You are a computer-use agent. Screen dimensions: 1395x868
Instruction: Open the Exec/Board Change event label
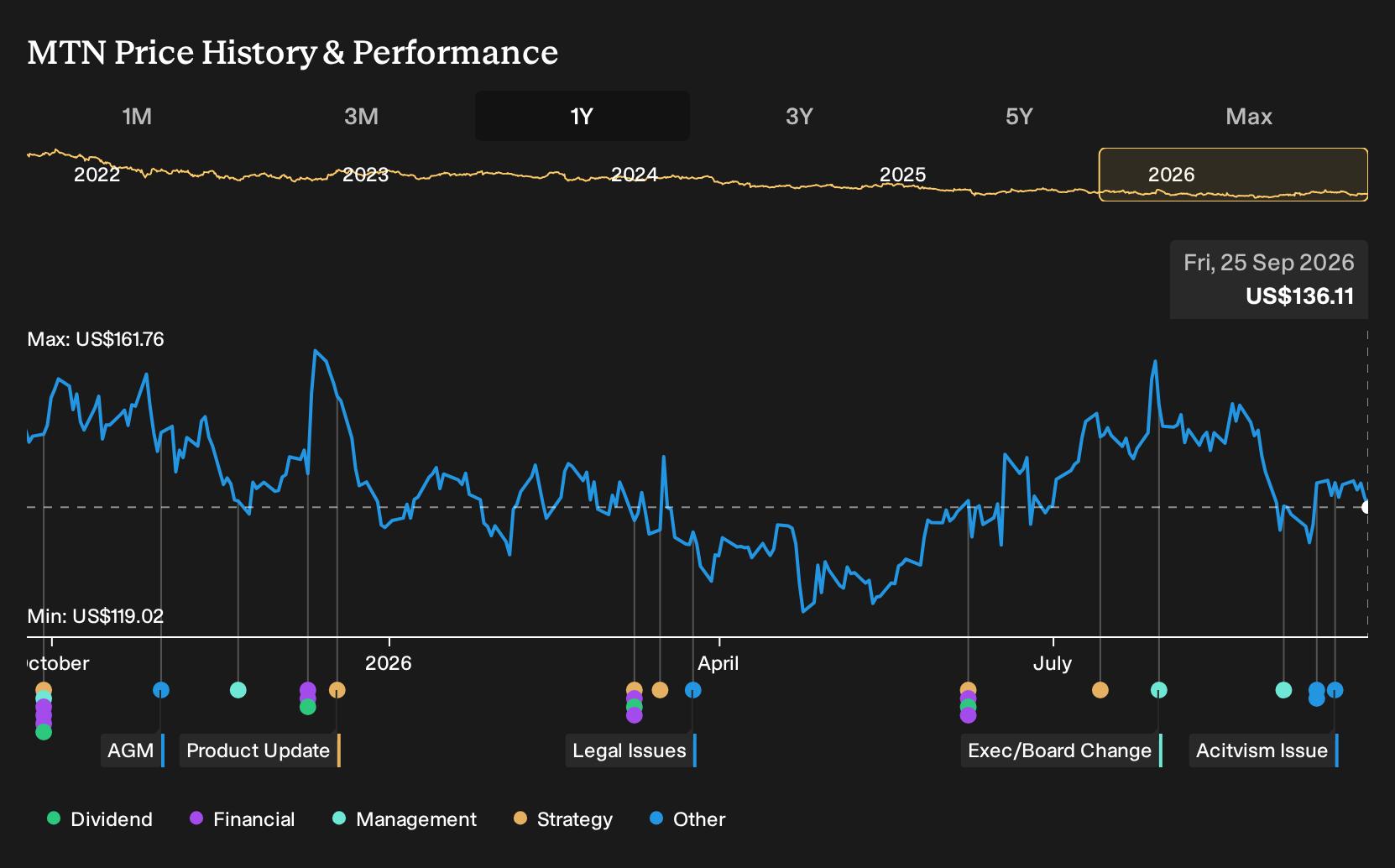click(1062, 750)
